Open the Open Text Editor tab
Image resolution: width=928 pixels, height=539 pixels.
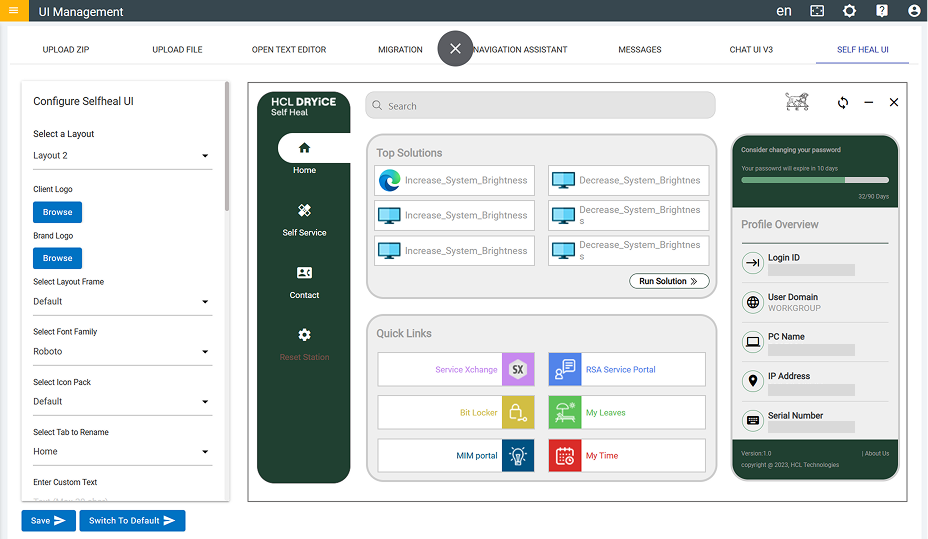(289, 50)
